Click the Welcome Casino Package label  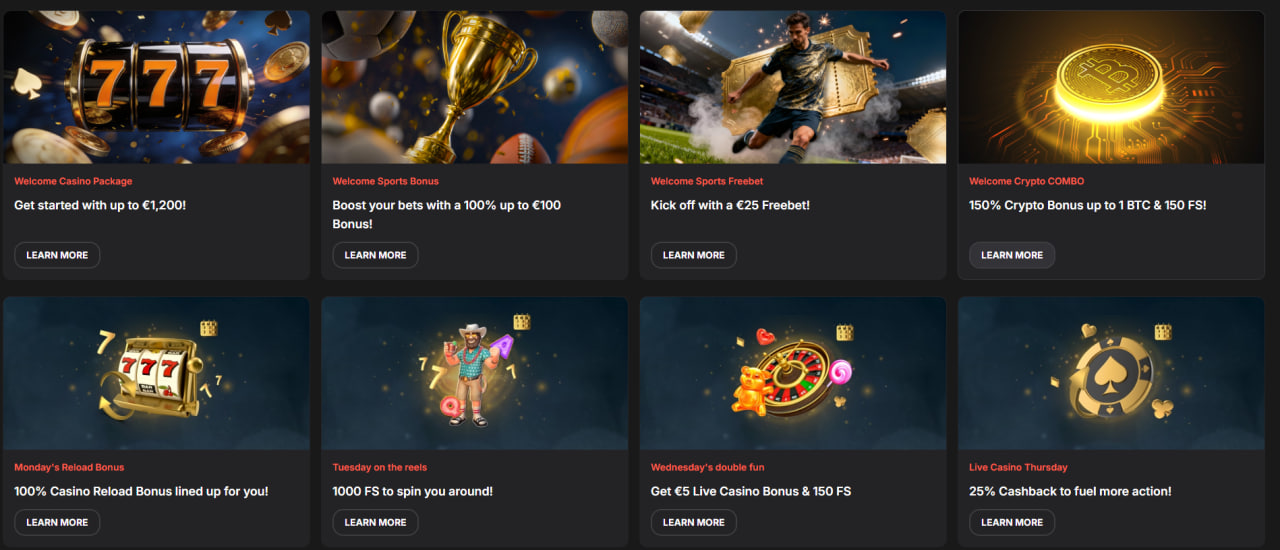pos(73,181)
